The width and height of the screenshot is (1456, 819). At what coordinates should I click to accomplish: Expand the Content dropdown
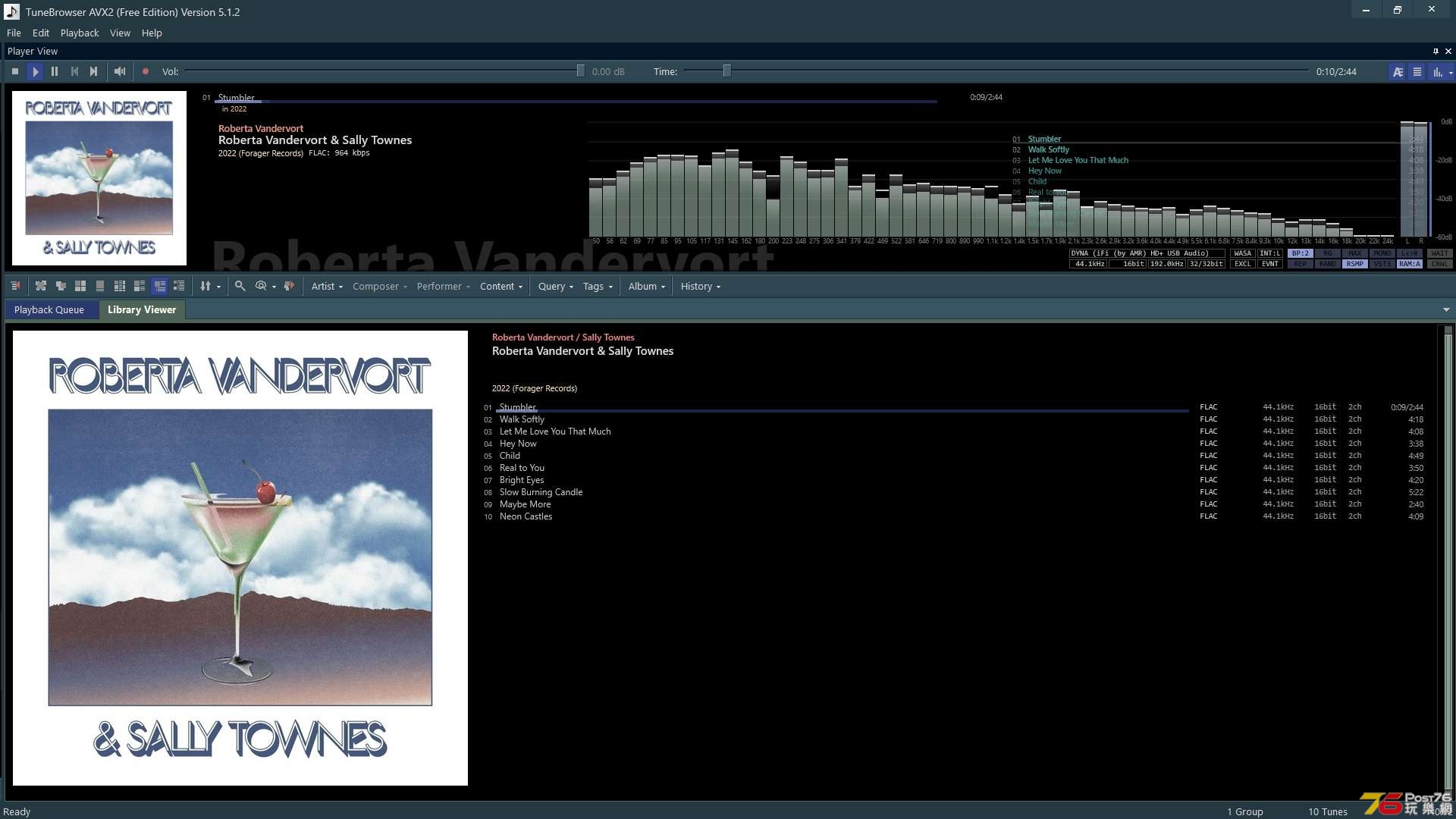(501, 286)
